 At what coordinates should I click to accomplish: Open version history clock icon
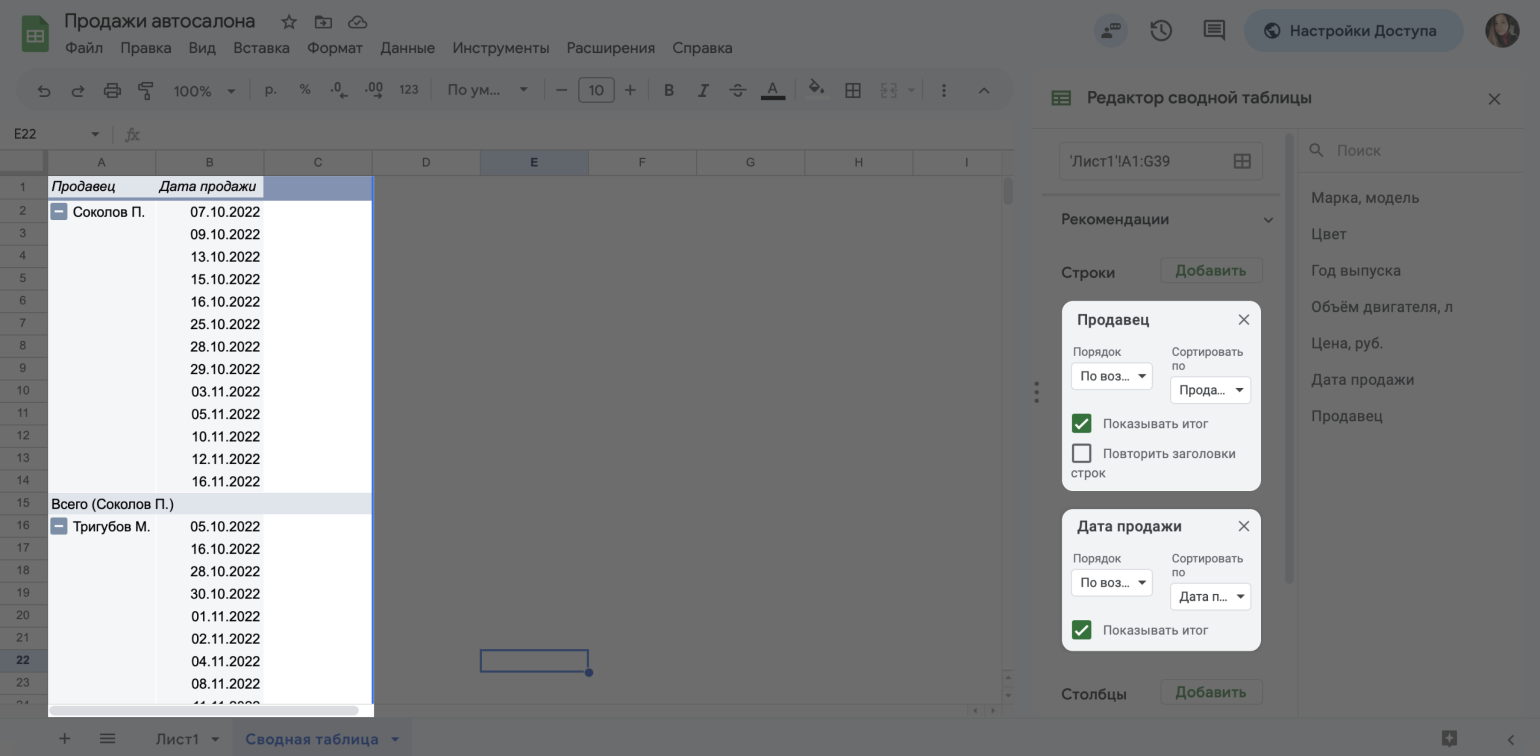click(x=1161, y=31)
